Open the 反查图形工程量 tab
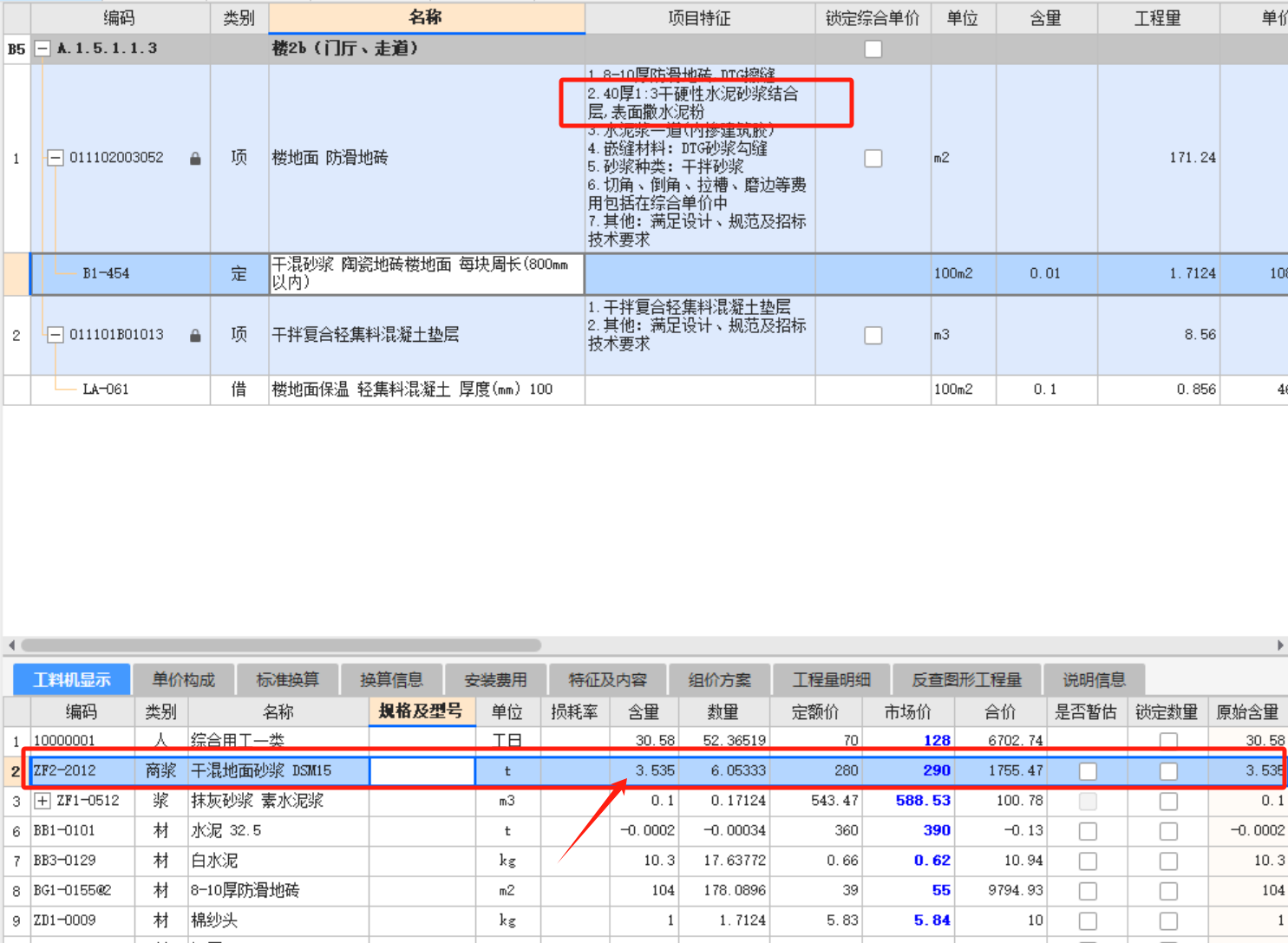 966,680
